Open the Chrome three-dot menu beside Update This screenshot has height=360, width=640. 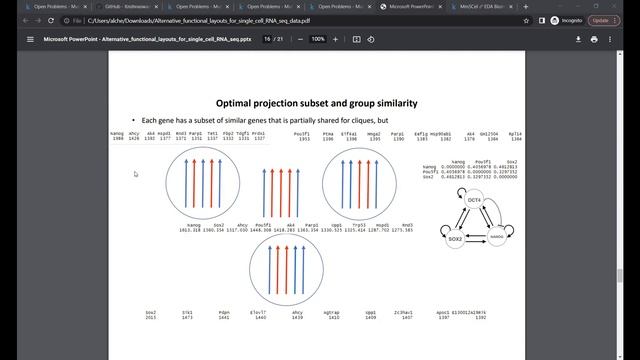tap(615, 20)
